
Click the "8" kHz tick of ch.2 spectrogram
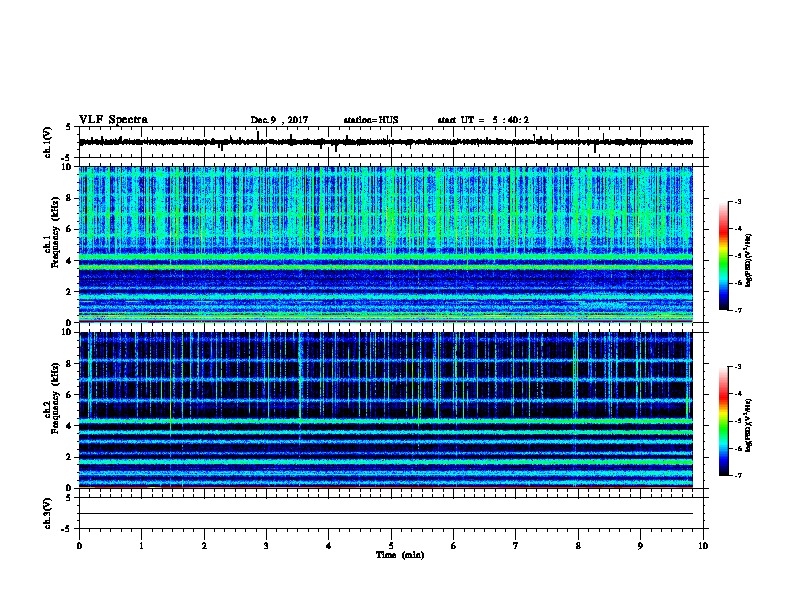[x=69, y=364]
